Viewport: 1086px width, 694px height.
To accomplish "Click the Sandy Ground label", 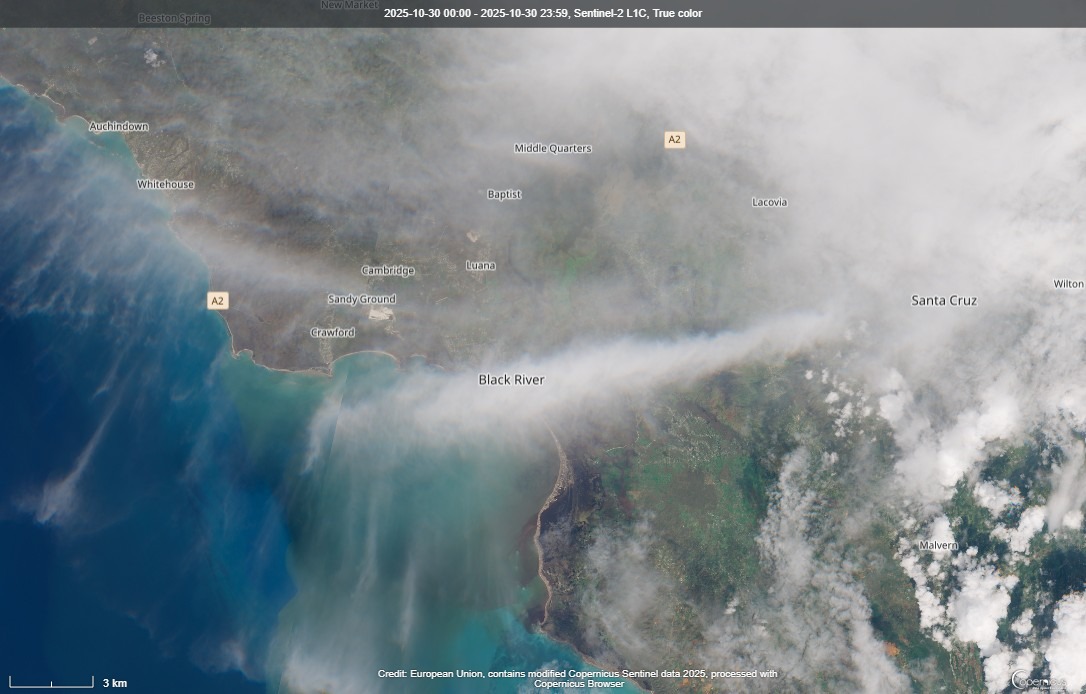I will pyautogui.click(x=361, y=299).
